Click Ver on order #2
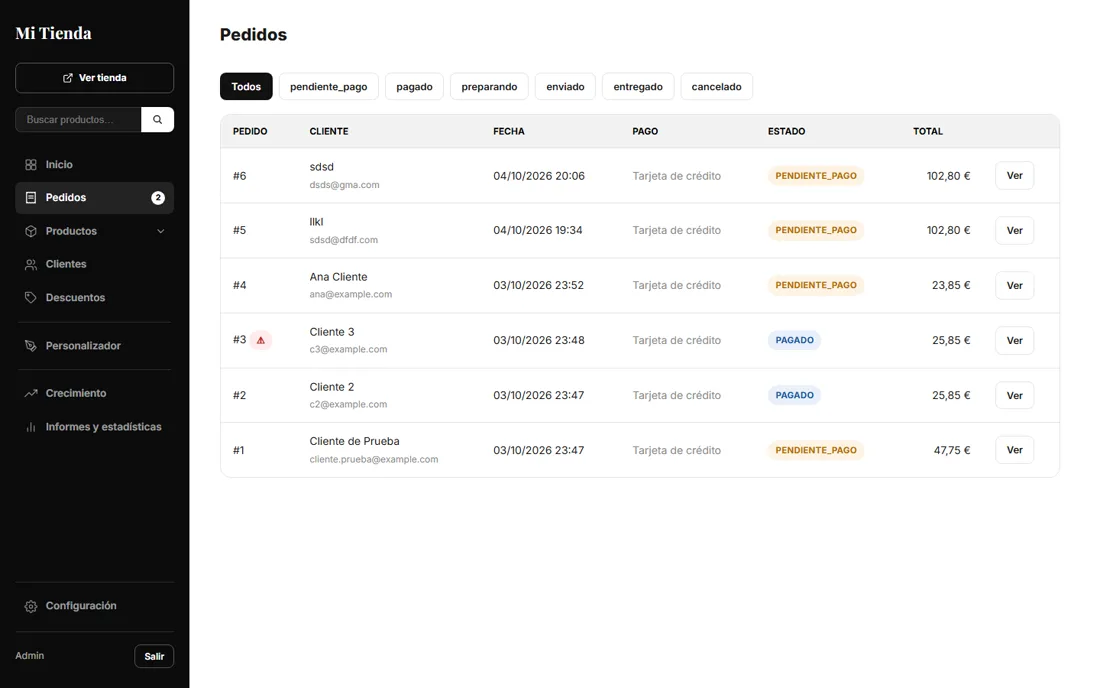 1014,396
